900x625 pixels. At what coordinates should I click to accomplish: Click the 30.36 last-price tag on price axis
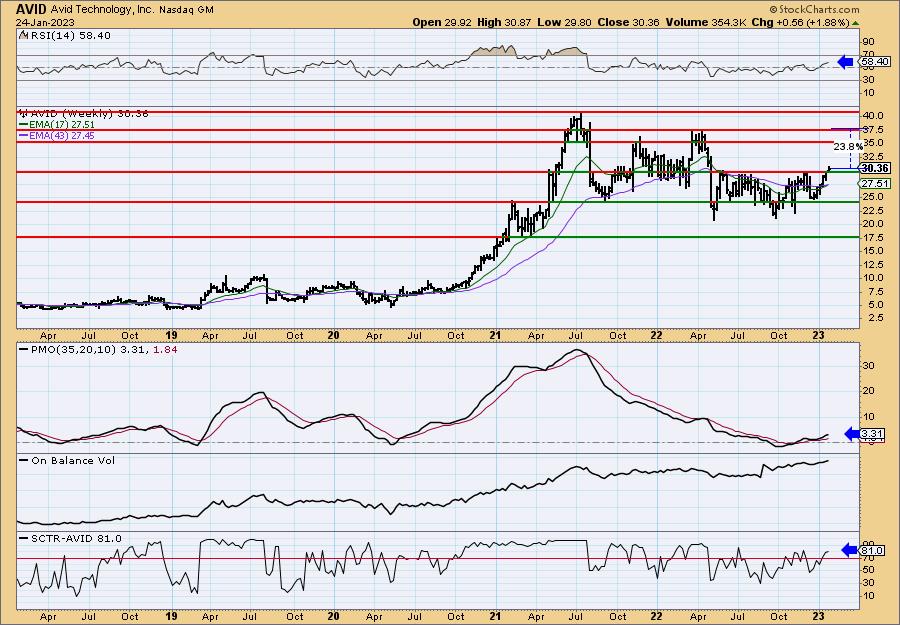pos(875,168)
